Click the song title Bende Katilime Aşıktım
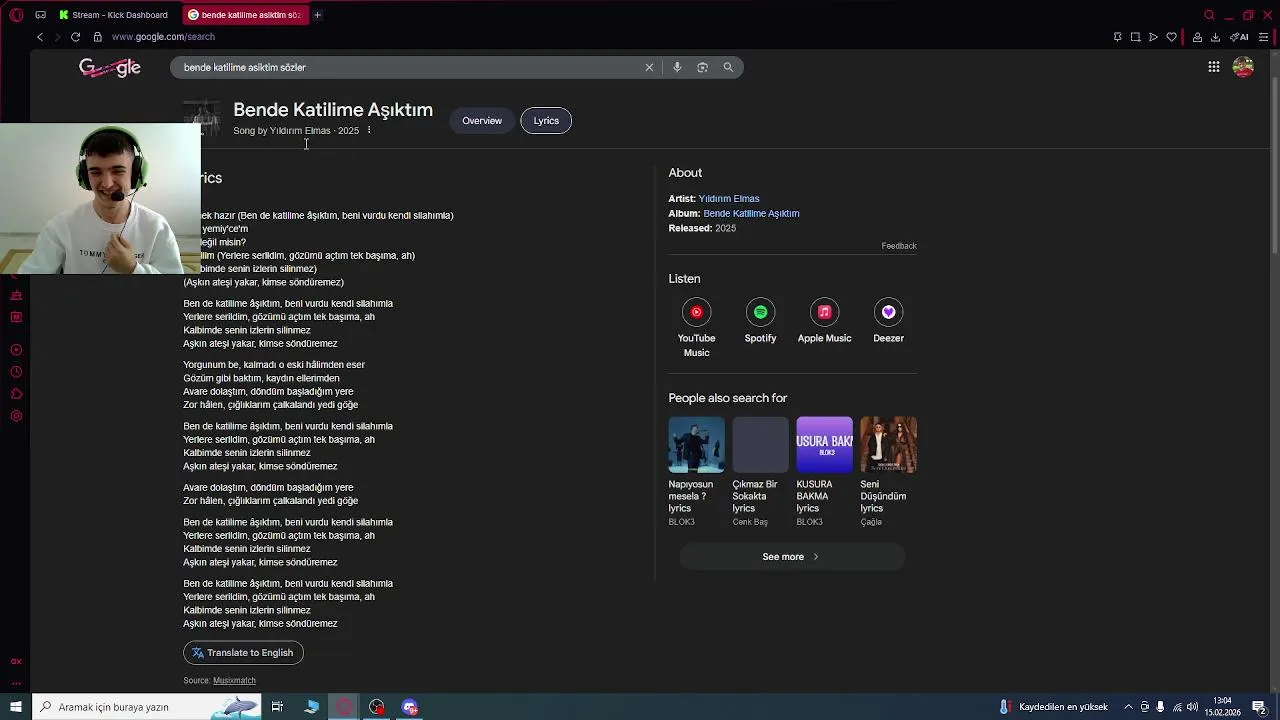1280x720 pixels. pyautogui.click(x=333, y=110)
